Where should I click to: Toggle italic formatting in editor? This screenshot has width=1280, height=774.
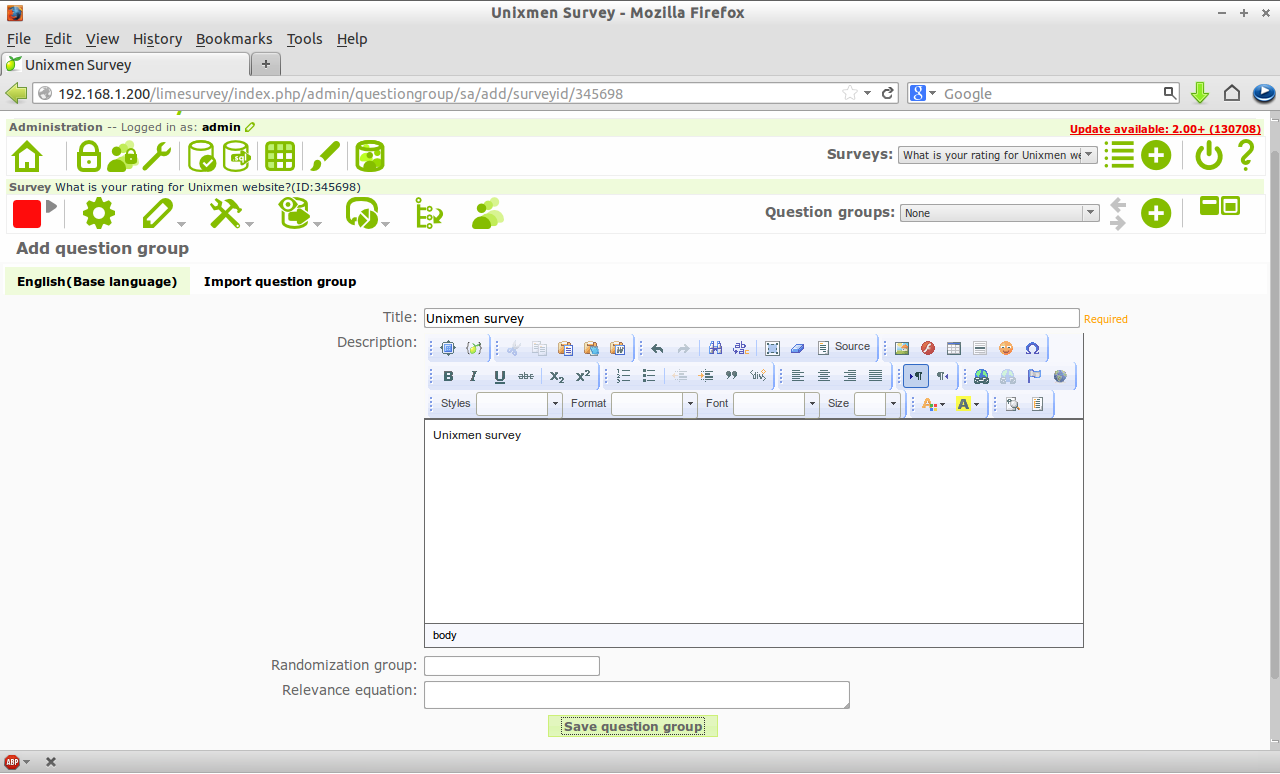(474, 376)
